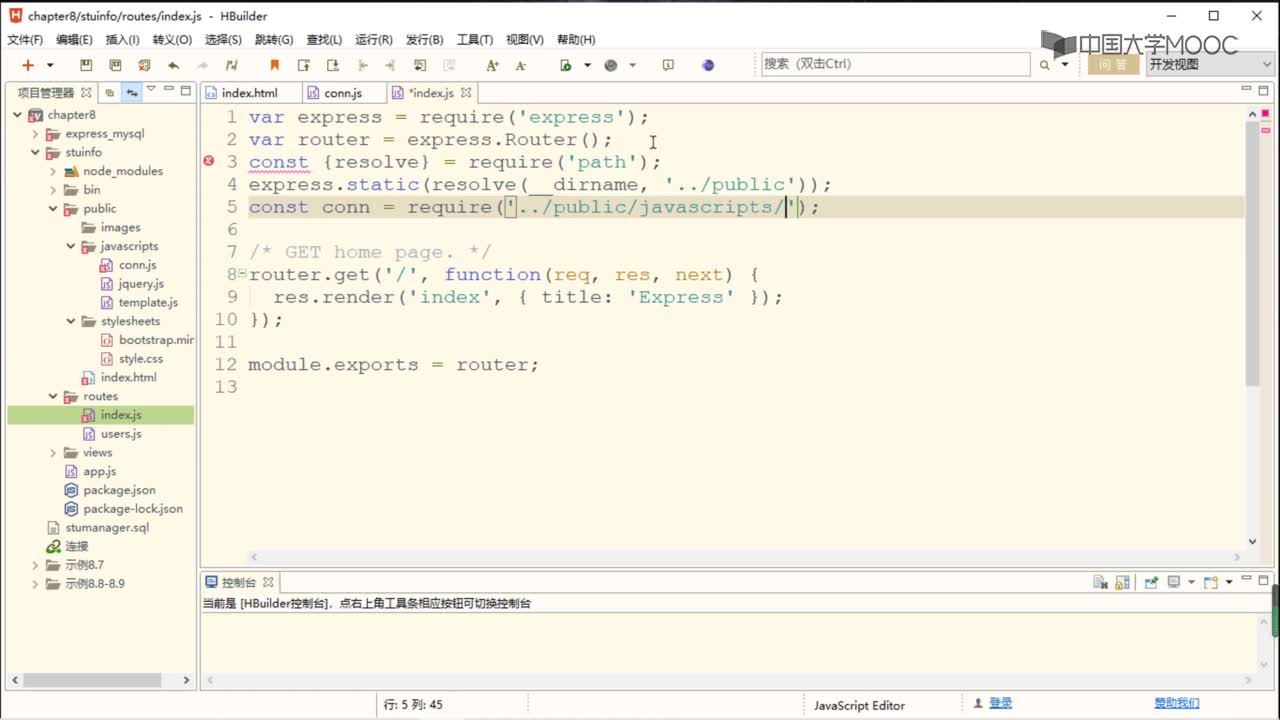Click the decrease font size A- icon
Screen dimensions: 1280x720
(521, 65)
